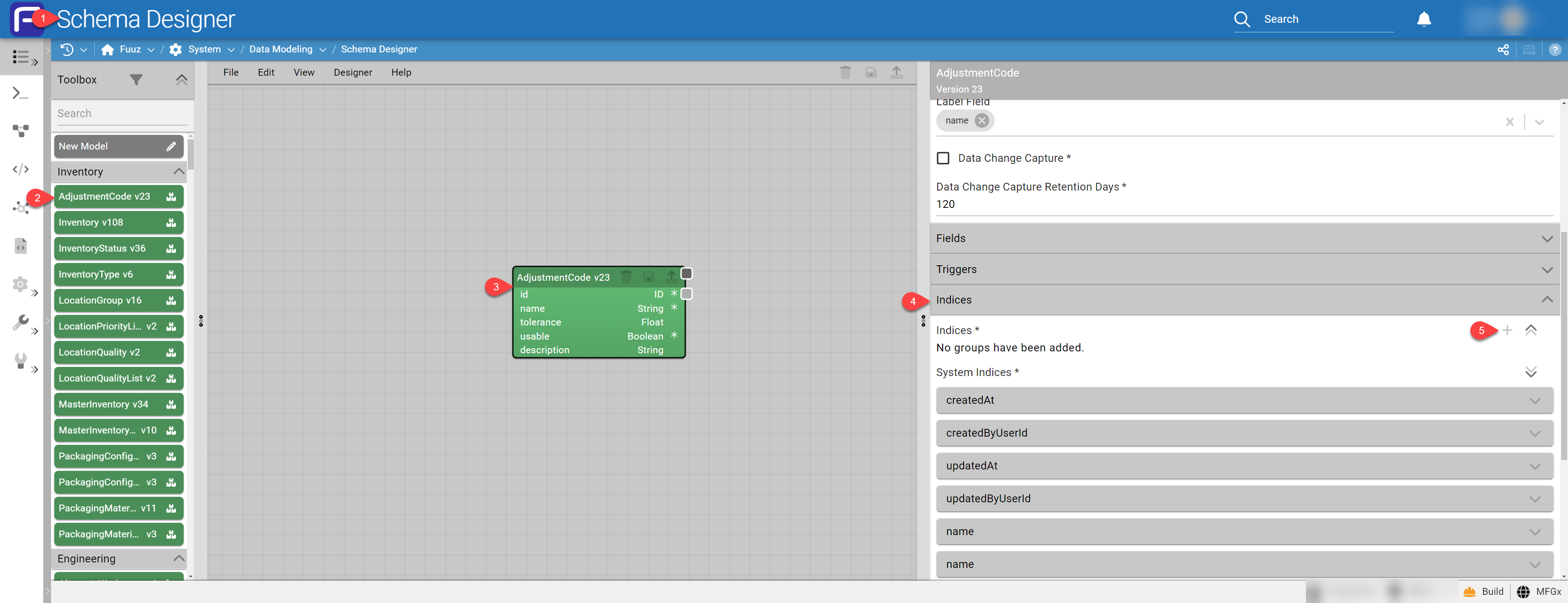Click the code brackets sidebar icon

click(x=20, y=169)
